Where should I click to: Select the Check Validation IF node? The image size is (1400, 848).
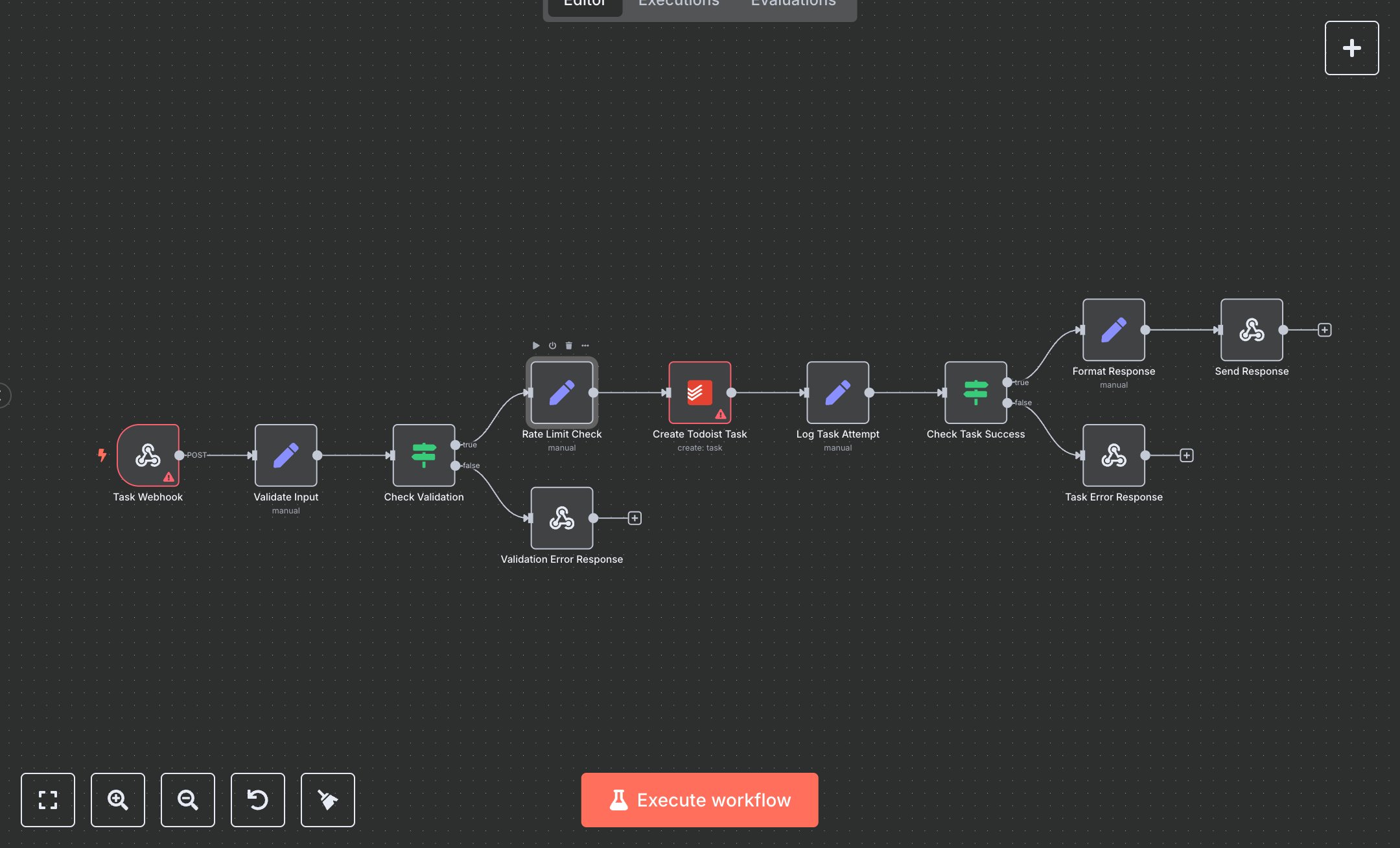pos(423,455)
